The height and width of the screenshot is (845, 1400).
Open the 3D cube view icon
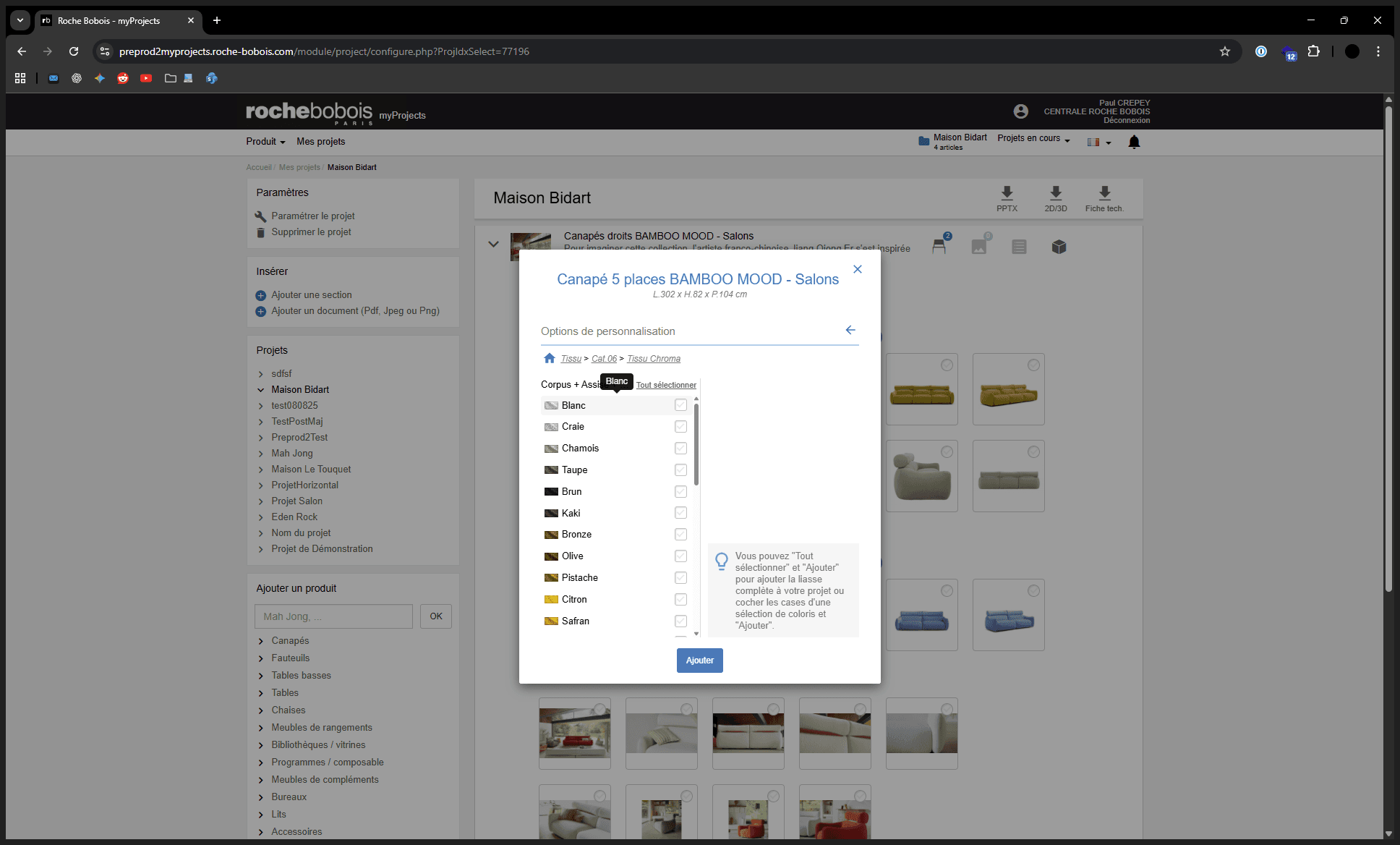tap(1059, 247)
